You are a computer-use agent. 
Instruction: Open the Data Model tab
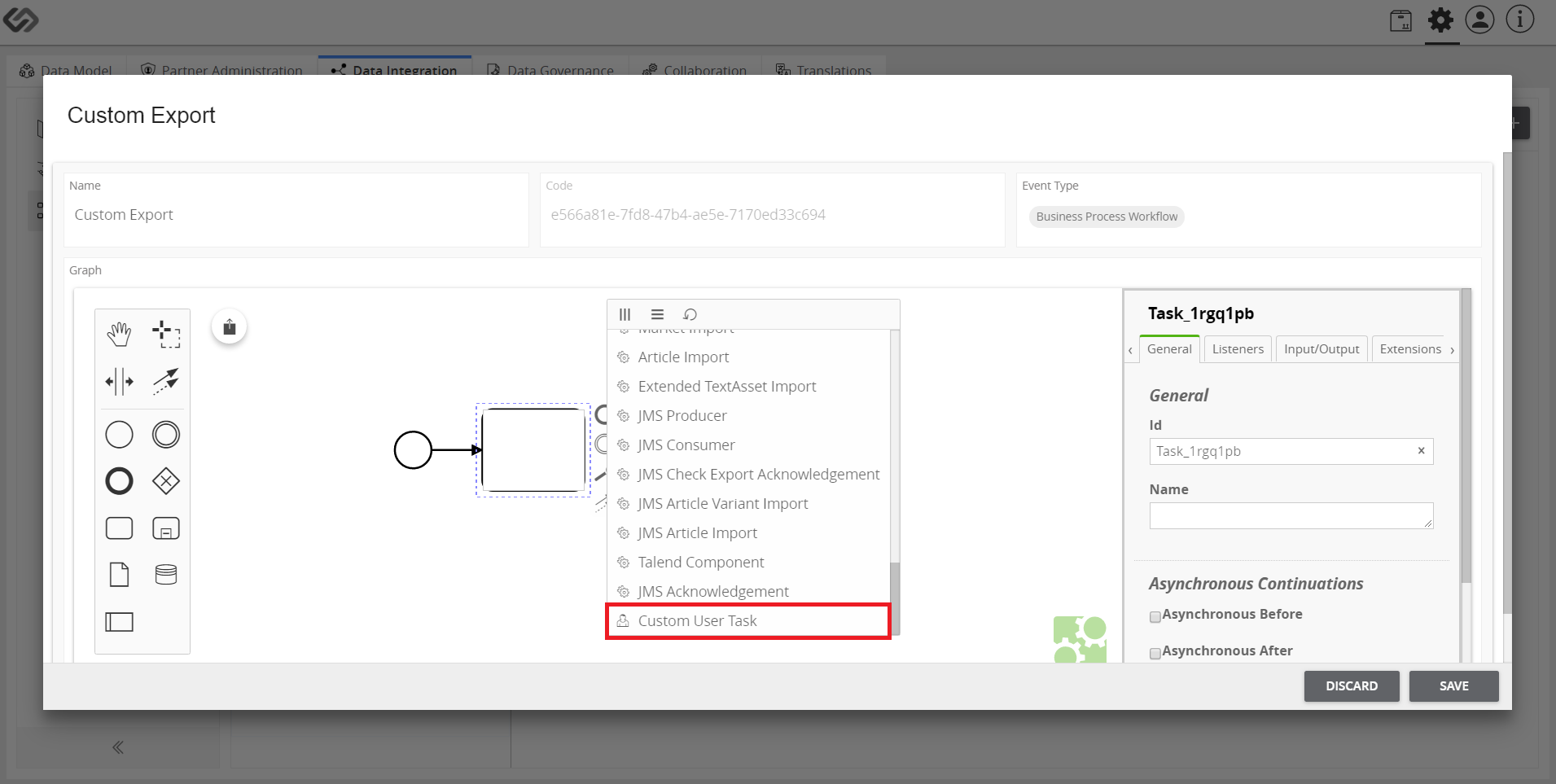click(65, 70)
